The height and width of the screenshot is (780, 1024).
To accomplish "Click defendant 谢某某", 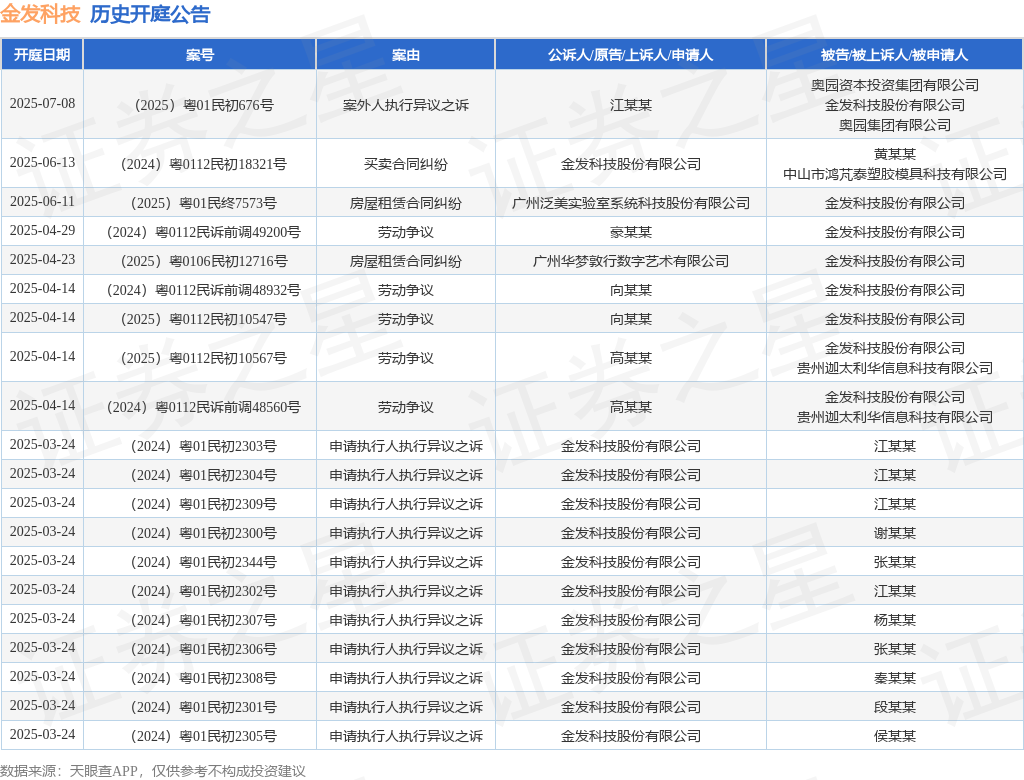I will (x=895, y=533).
